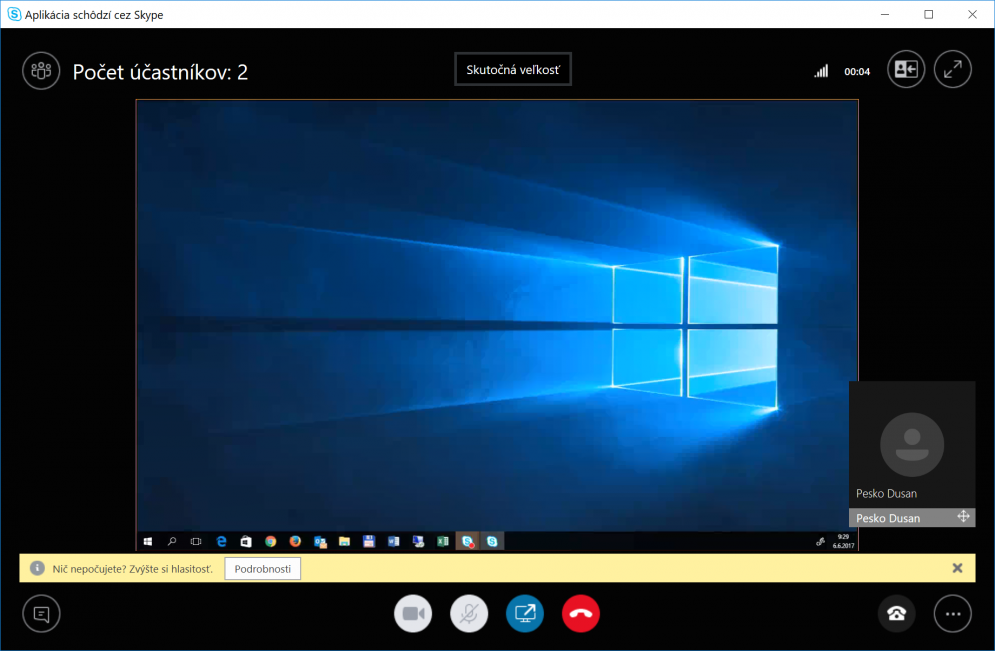This screenshot has height=651, width=995.
Task: Open the screen sharing present button
Action: point(525,614)
